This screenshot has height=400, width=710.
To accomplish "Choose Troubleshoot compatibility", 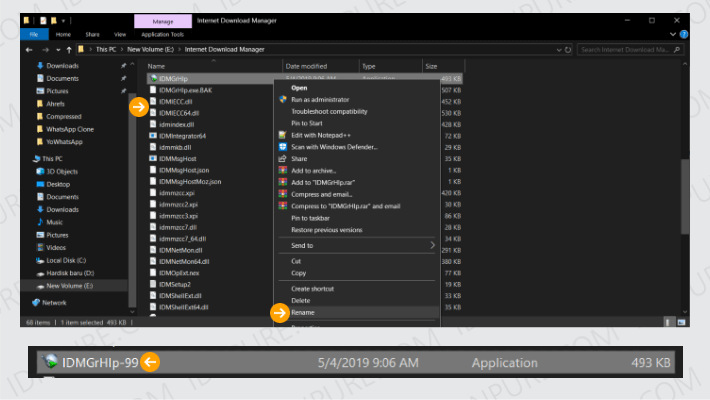I will pos(329,111).
